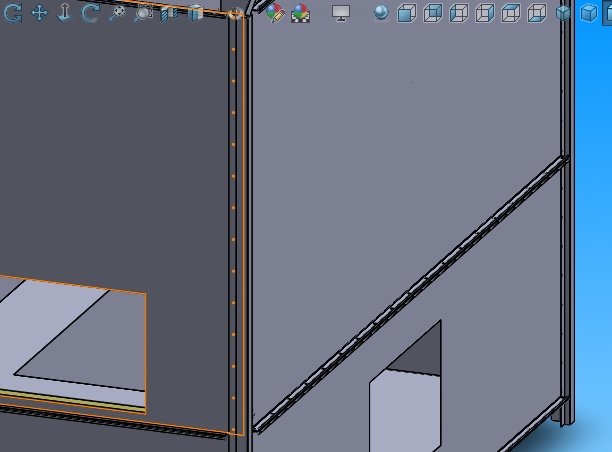Switch to the Back view cube
This screenshot has width=612, height=452.
click(433, 13)
